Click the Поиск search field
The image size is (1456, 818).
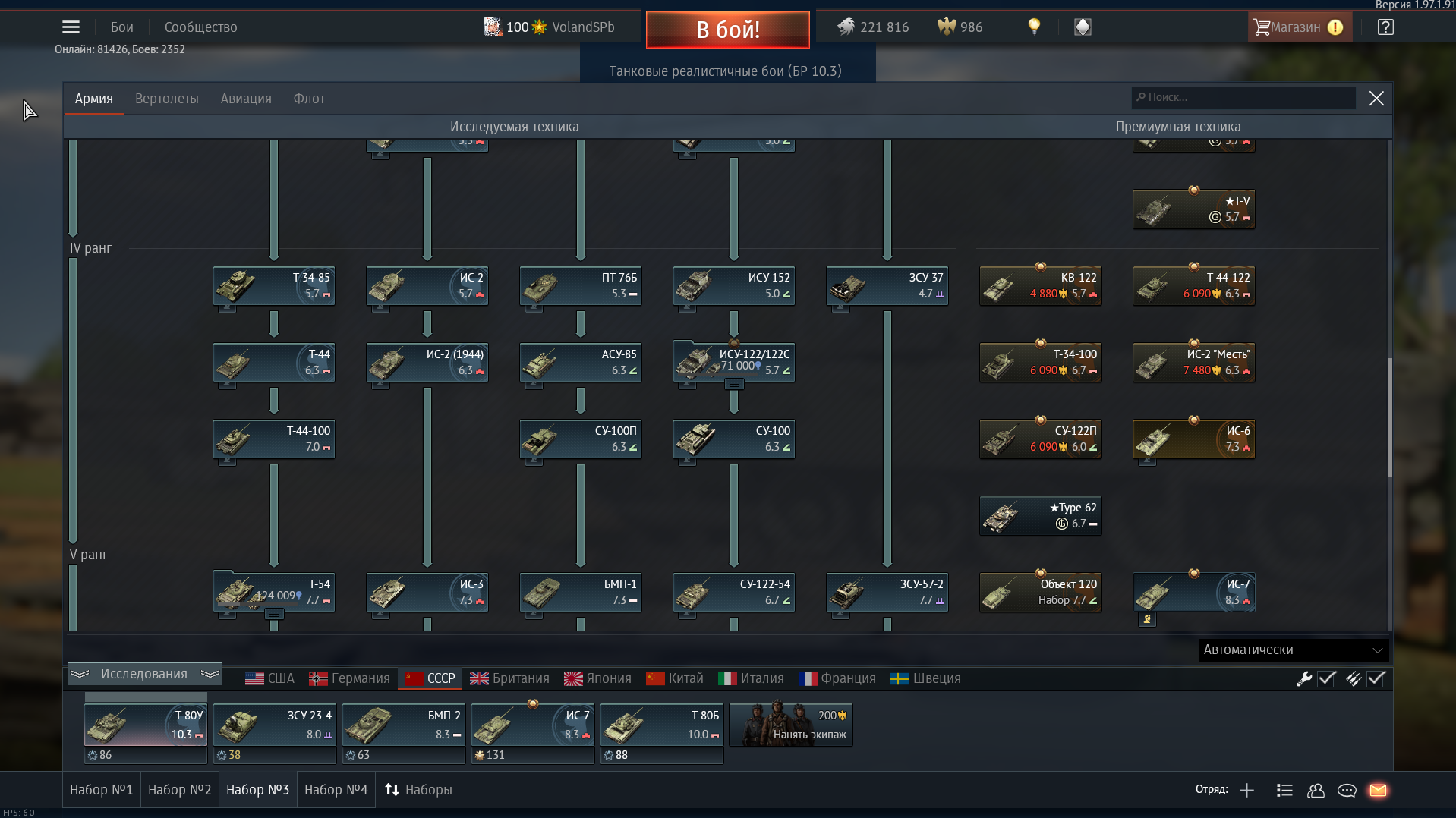(1243, 98)
